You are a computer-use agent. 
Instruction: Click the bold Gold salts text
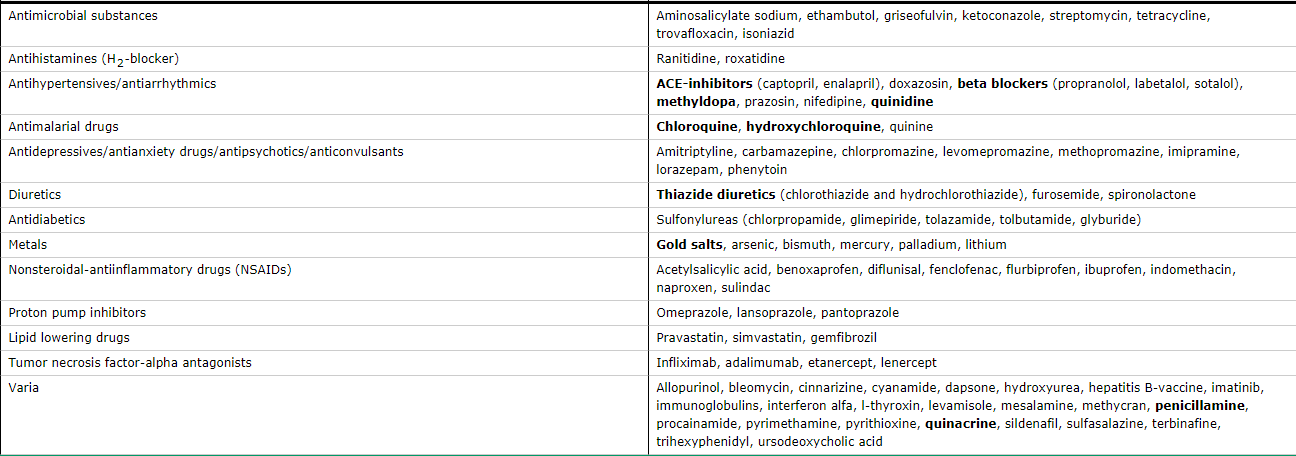[690, 244]
